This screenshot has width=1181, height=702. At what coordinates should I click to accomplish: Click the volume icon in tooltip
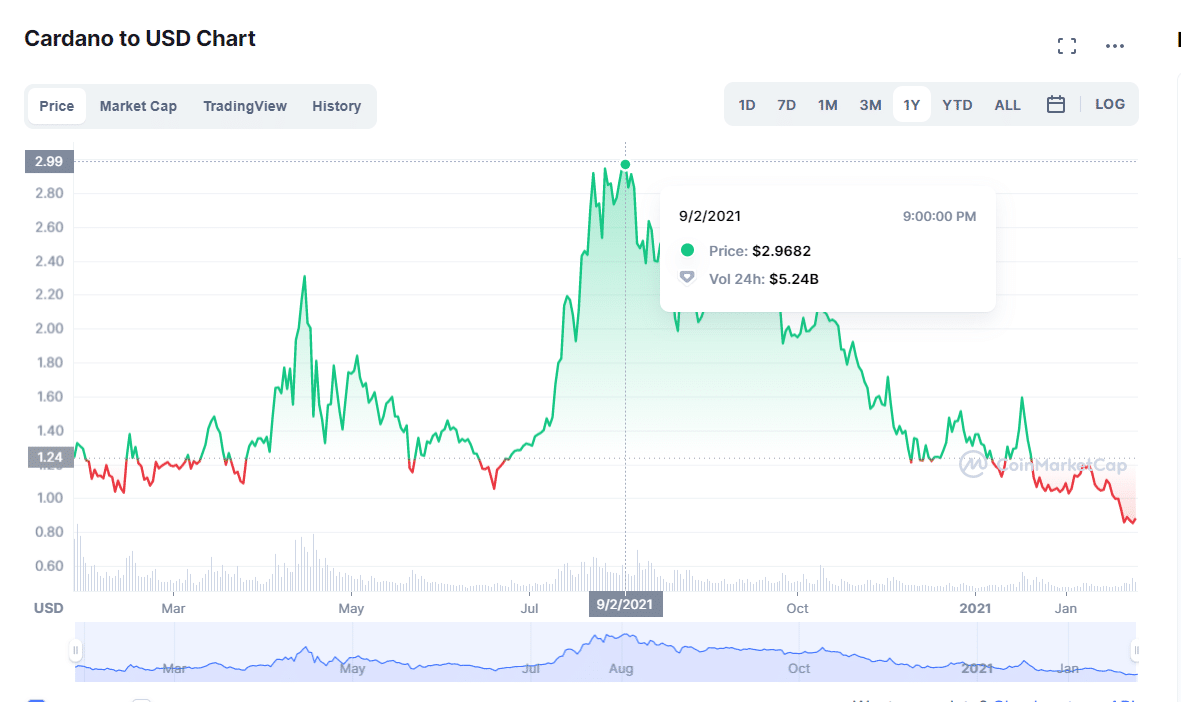[686, 278]
